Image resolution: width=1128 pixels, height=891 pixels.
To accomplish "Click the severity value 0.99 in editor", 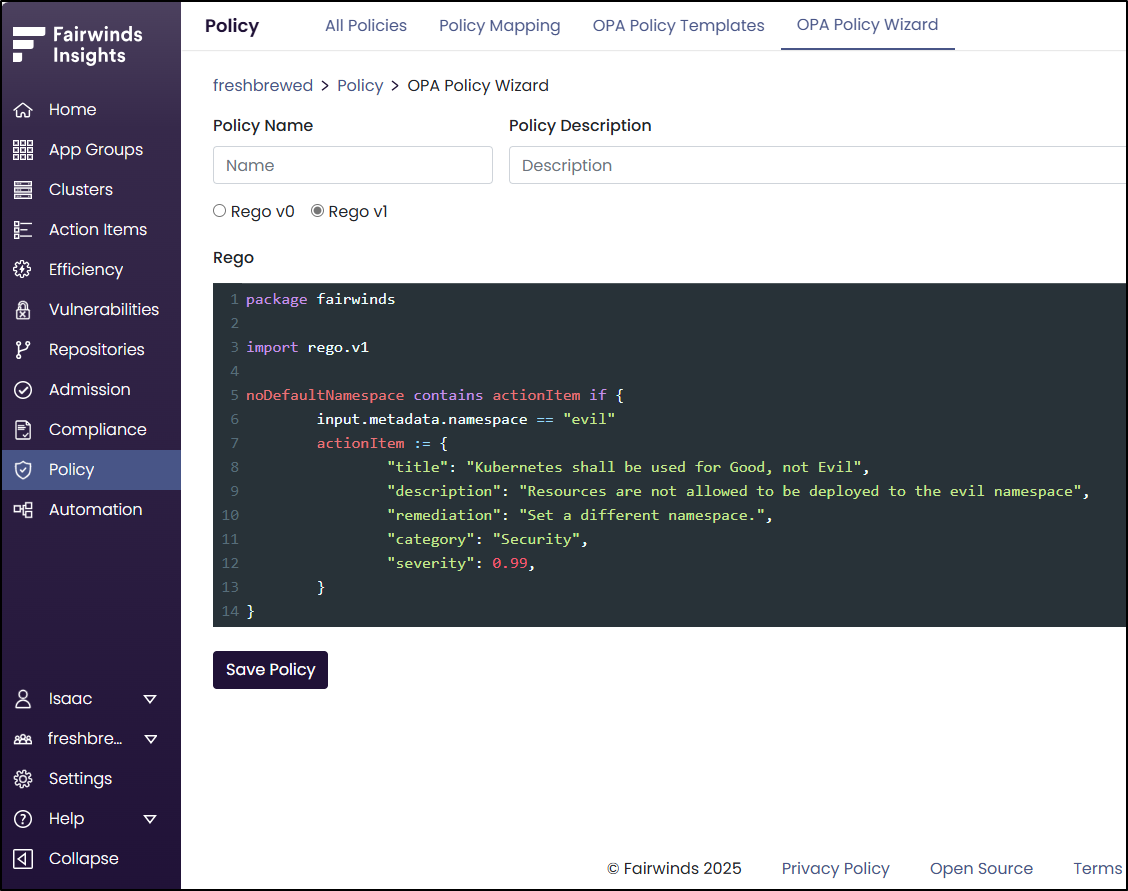I will [510, 564].
